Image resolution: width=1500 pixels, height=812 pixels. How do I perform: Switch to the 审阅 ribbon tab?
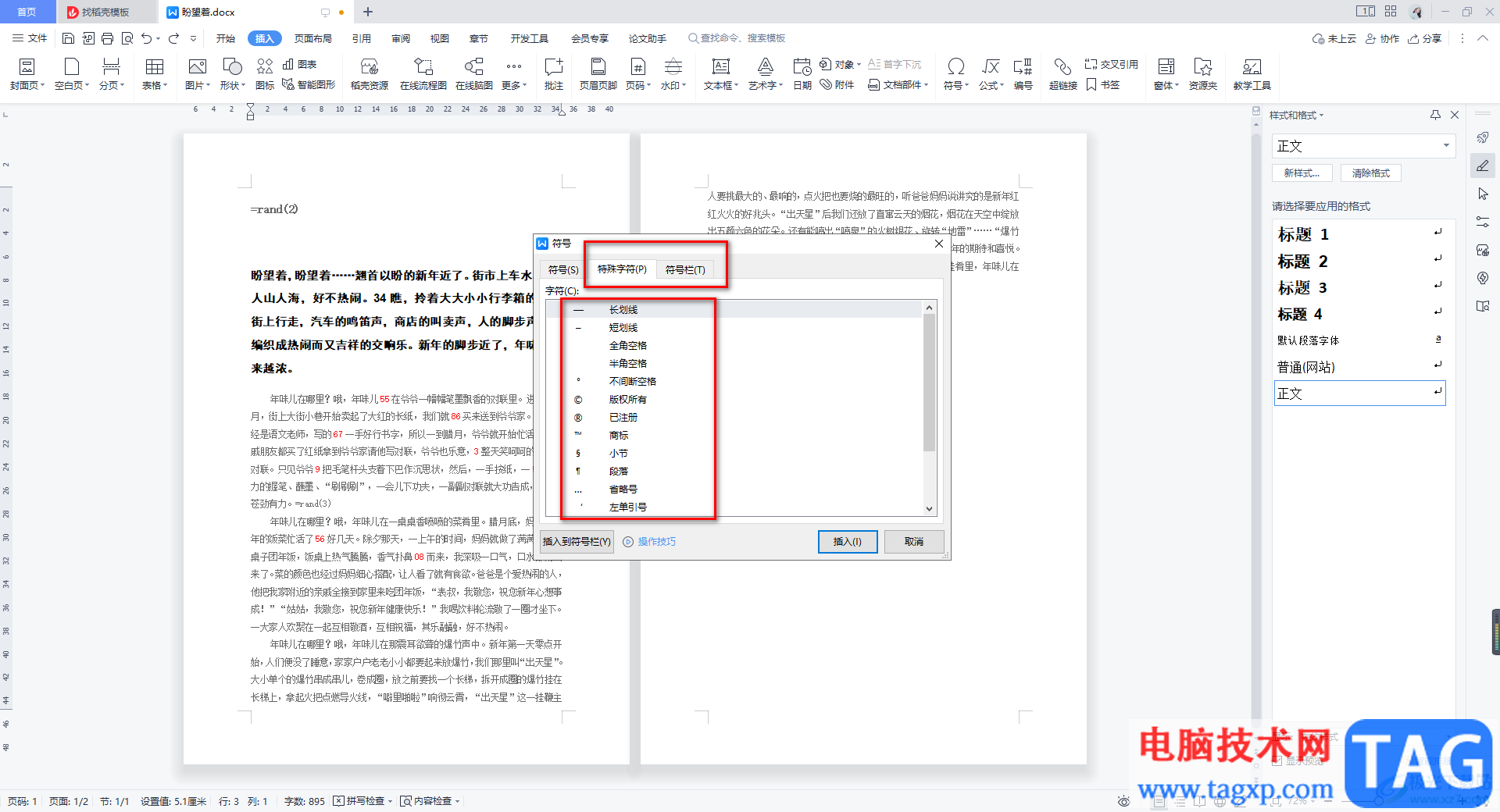[x=401, y=38]
